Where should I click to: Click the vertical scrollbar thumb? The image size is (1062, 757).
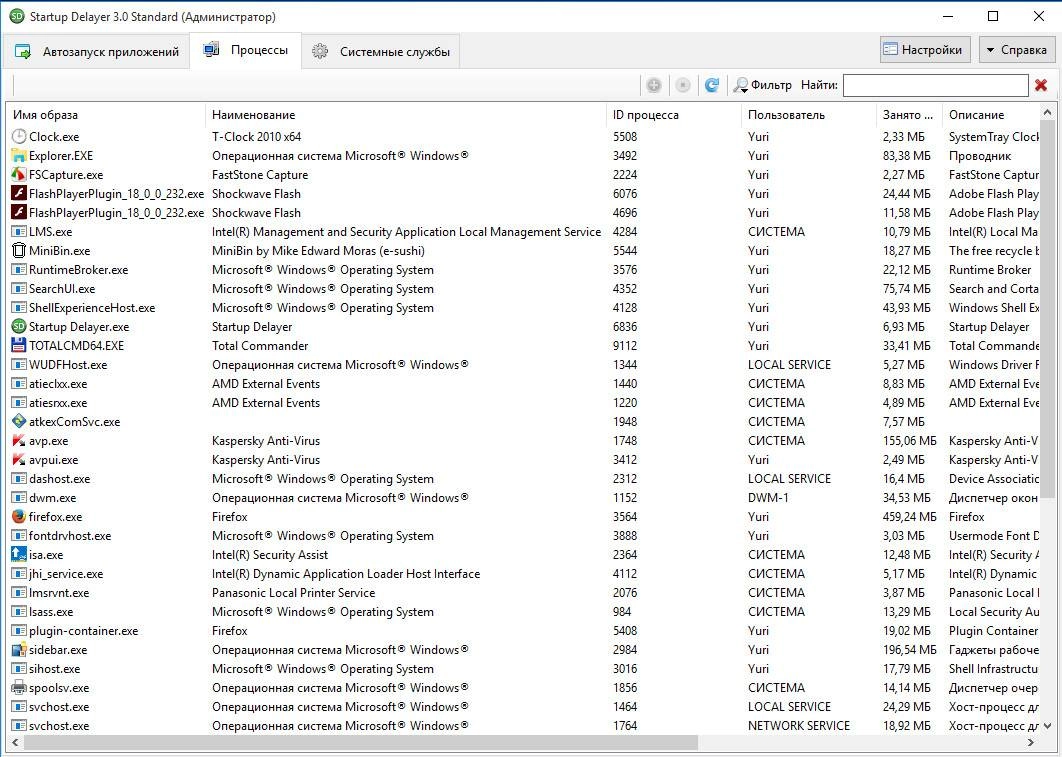pos(1048,308)
